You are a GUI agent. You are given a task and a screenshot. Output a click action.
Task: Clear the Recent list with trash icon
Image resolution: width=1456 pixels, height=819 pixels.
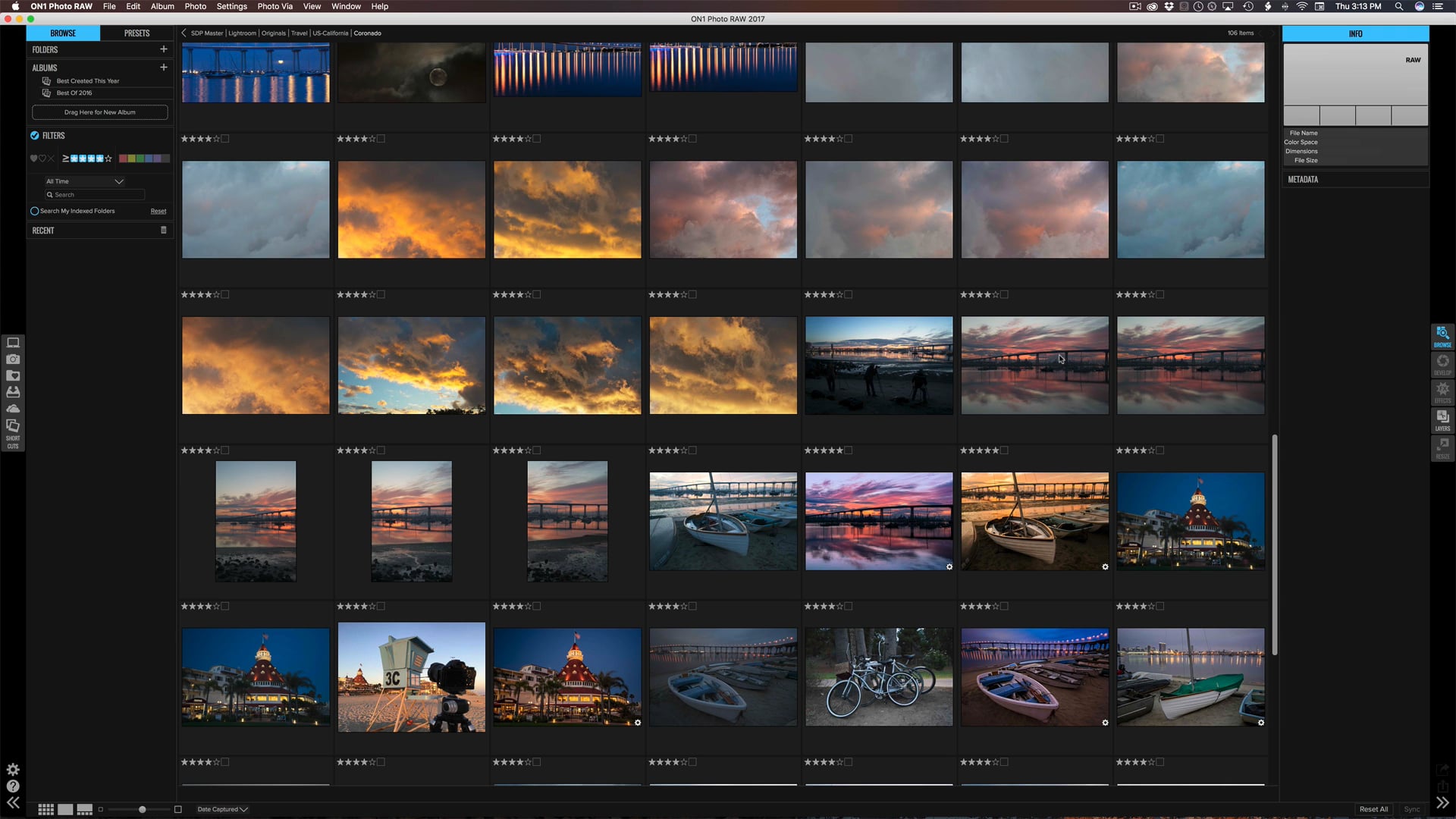click(x=164, y=230)
